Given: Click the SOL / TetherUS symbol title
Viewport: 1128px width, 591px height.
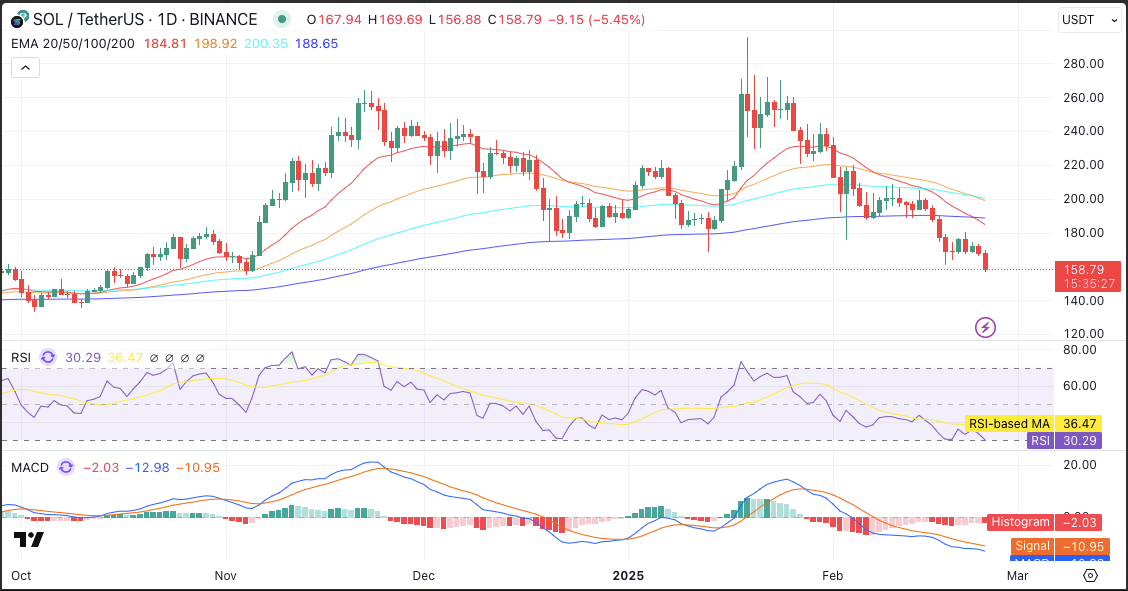Looking at the screenshot, I should pyautogui.click(x=145, y=19).
